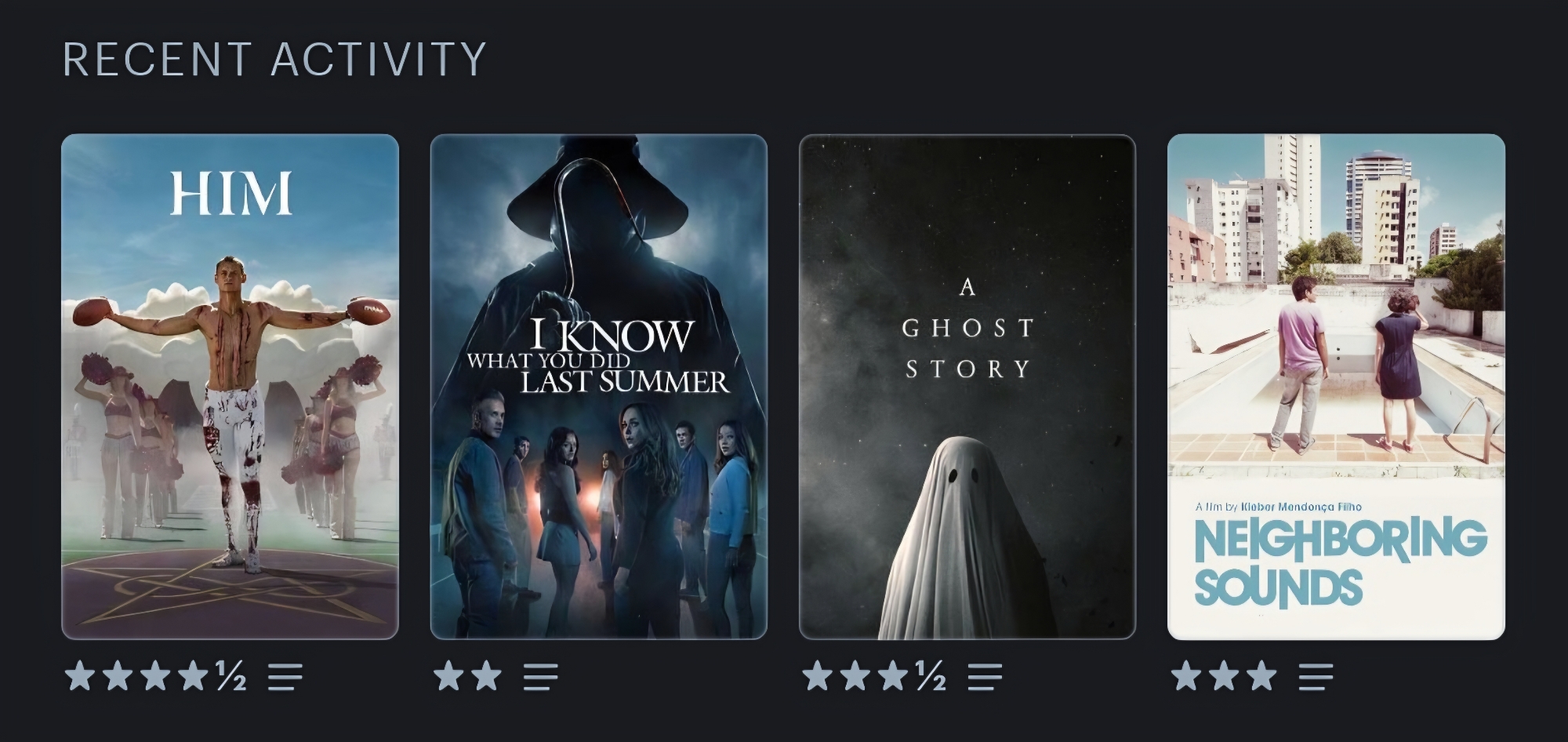Click the second star under I Know What You Did
1568x742 pixels.
tap(487, 675)
